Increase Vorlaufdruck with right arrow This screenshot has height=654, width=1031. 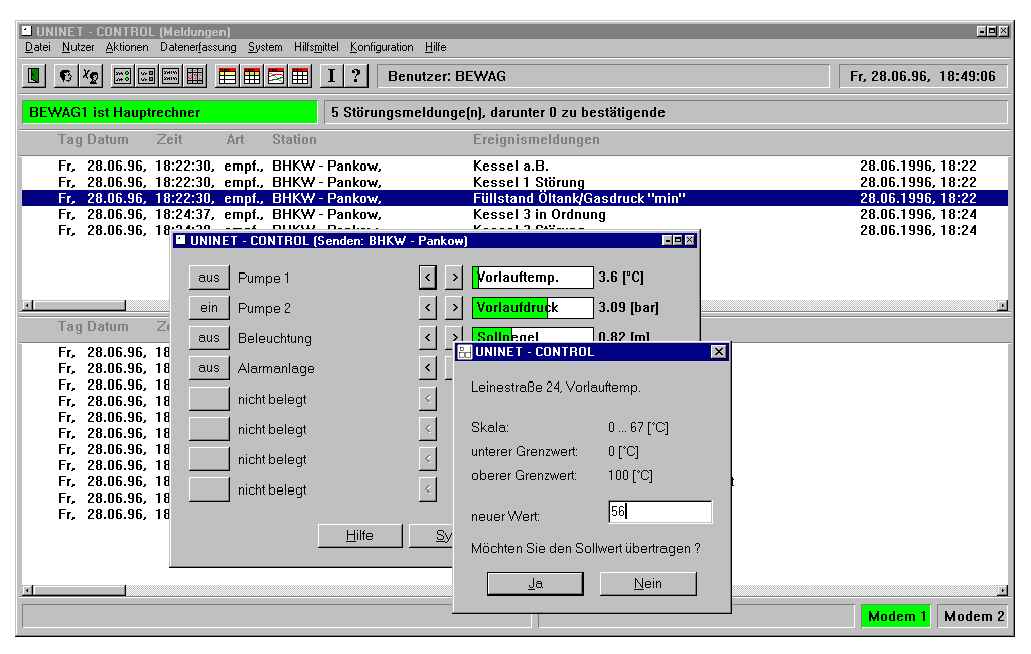coord(454,308)
